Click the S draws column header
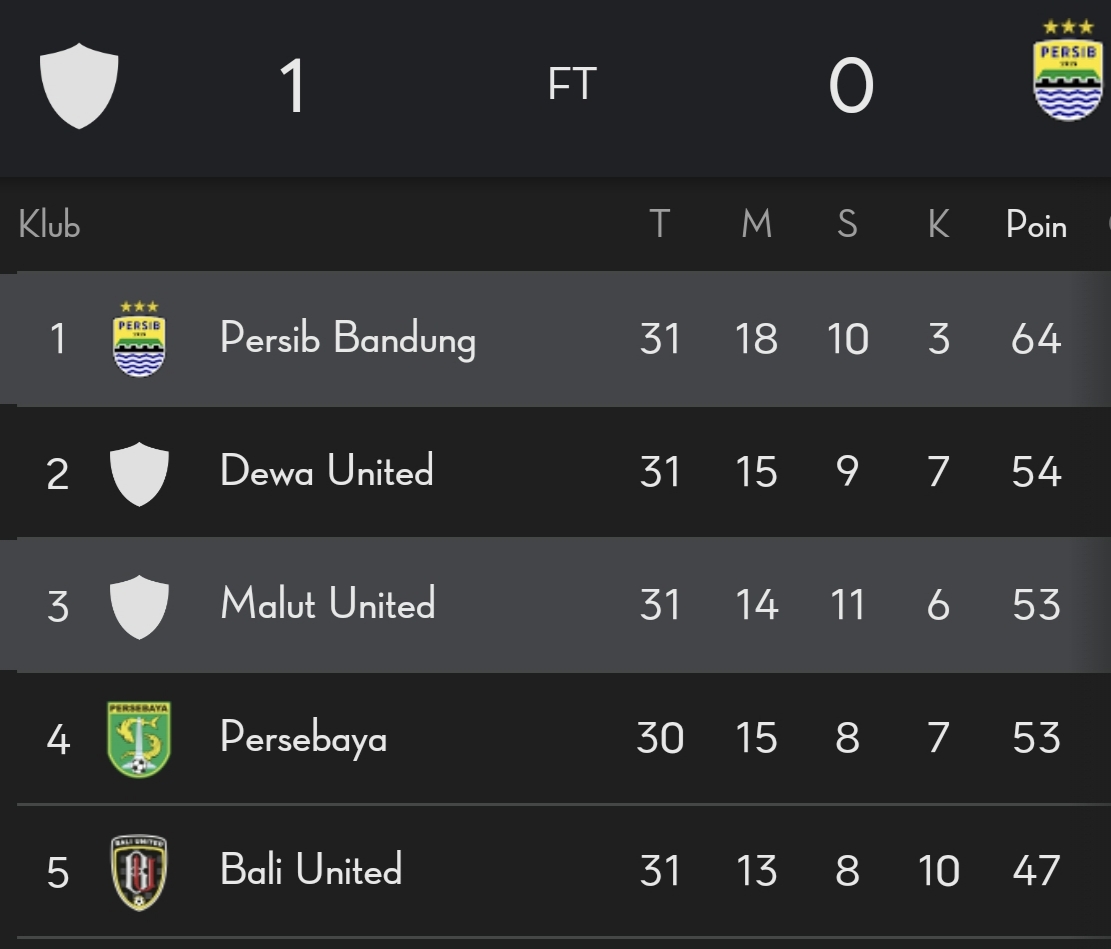1111x949 pixels. 847,224
